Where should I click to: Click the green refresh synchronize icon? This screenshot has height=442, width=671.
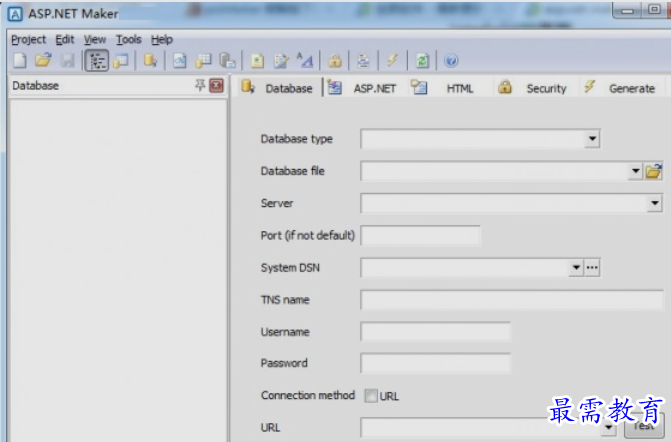pyautogui.click(x=422, y=61)
